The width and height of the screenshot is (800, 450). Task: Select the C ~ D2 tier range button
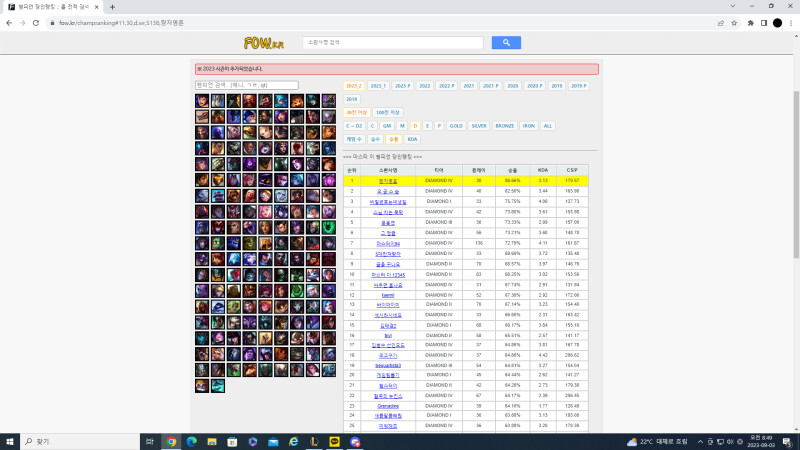point(354,126)
